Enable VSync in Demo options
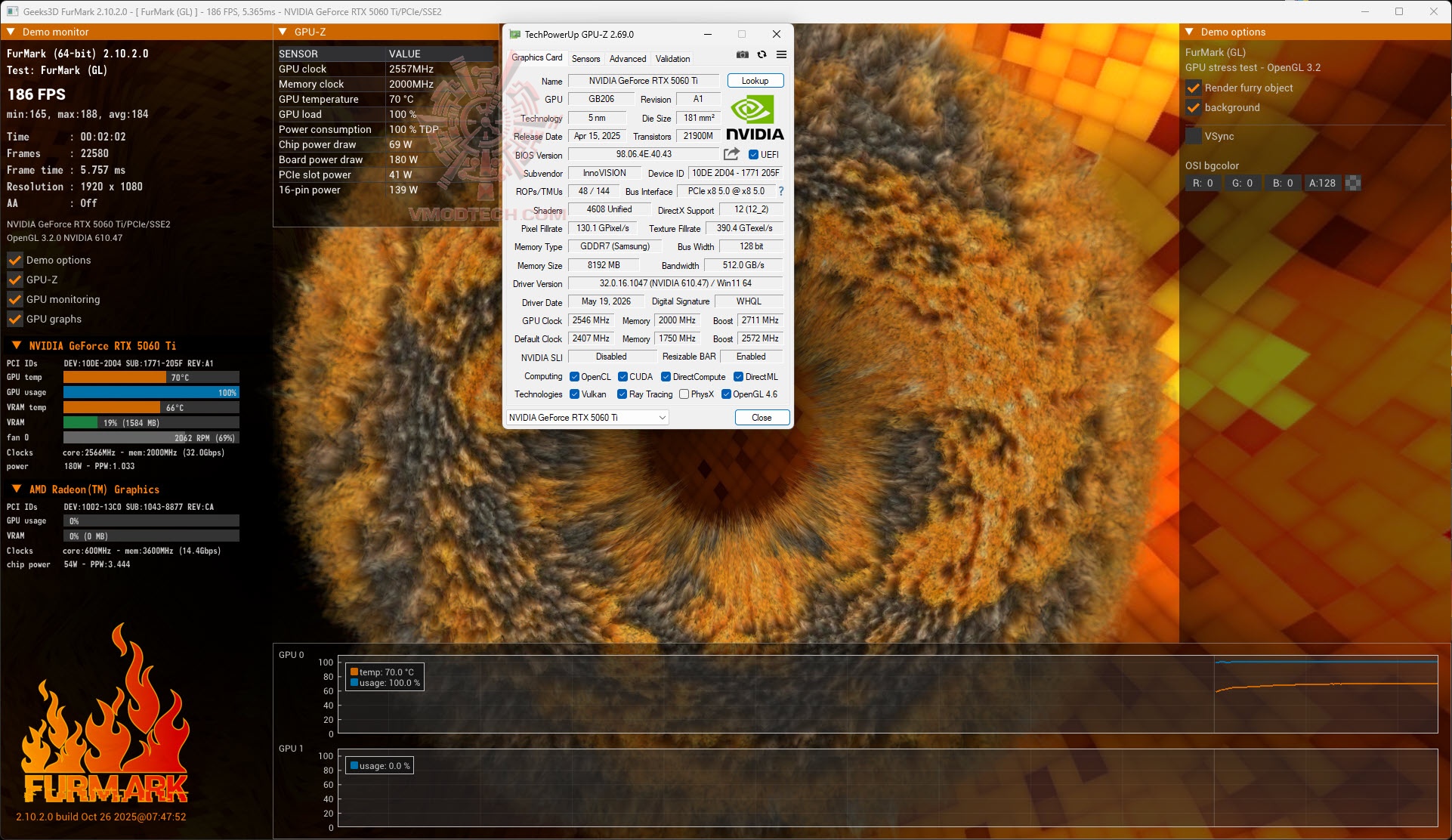The image size is (1452, 840). pyautogui.click(x=1194, y=136)
